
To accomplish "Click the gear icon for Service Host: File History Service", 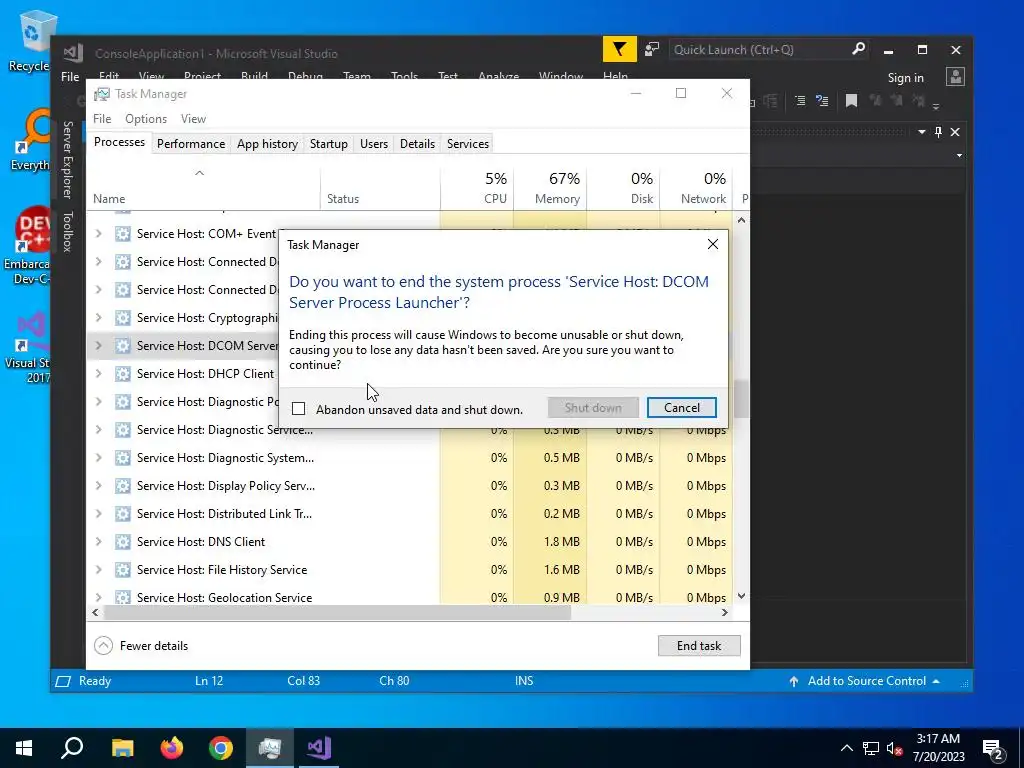I will (123, 569).
